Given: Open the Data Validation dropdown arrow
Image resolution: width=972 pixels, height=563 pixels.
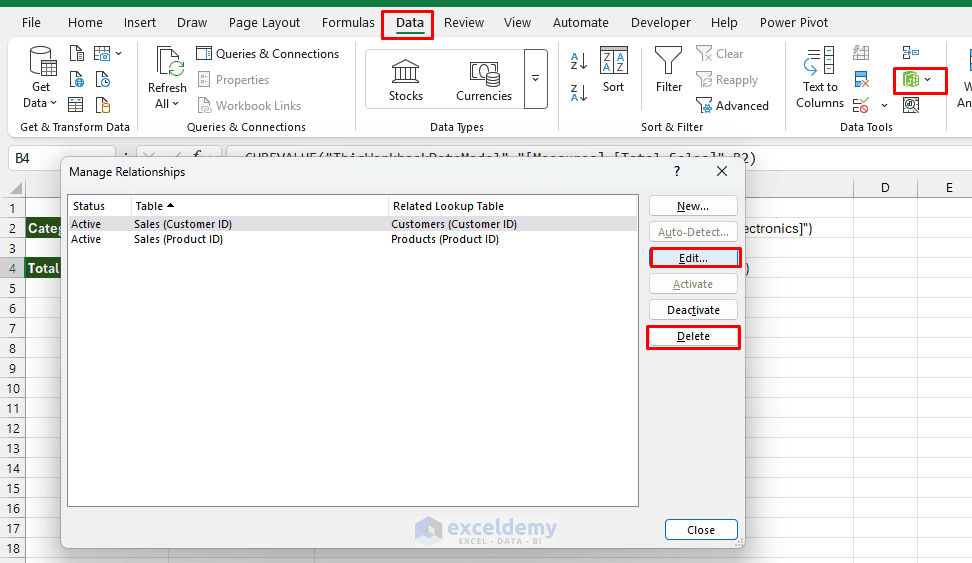Looking at the screenshot, I should pos(885,105).
